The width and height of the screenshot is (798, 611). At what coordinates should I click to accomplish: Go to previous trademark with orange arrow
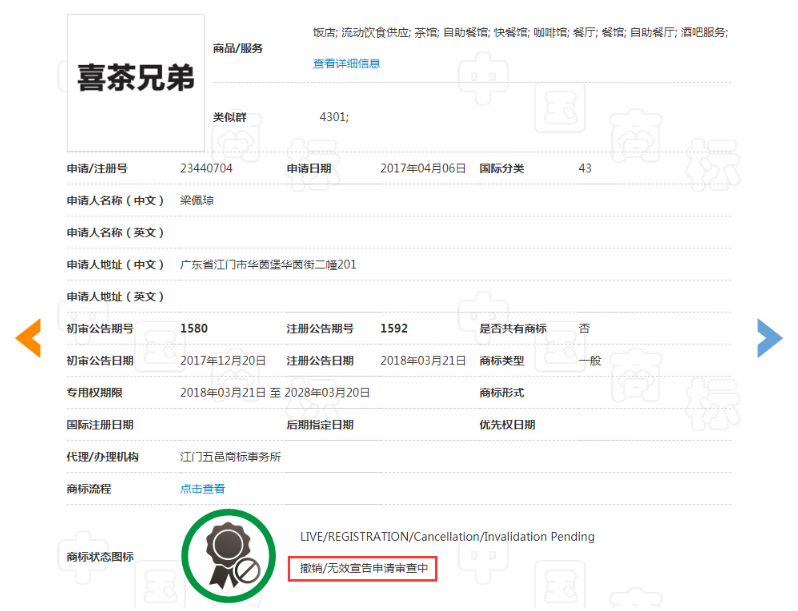28,338
